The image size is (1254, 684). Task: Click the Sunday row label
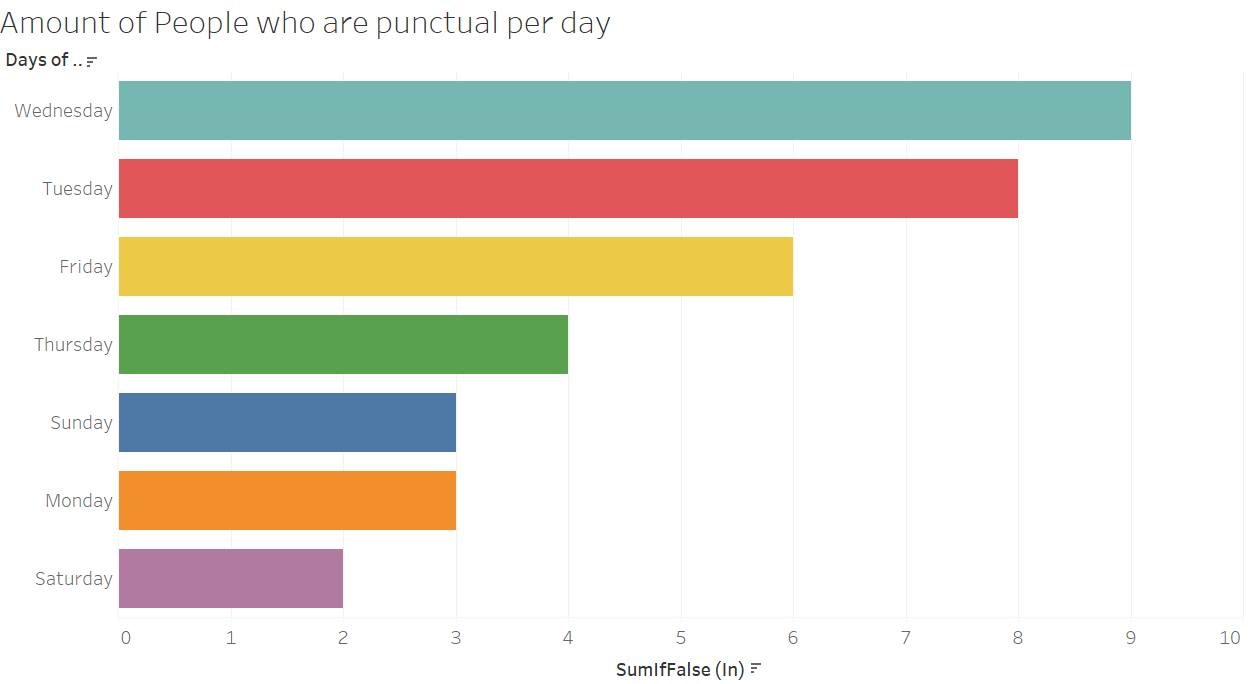82,423
